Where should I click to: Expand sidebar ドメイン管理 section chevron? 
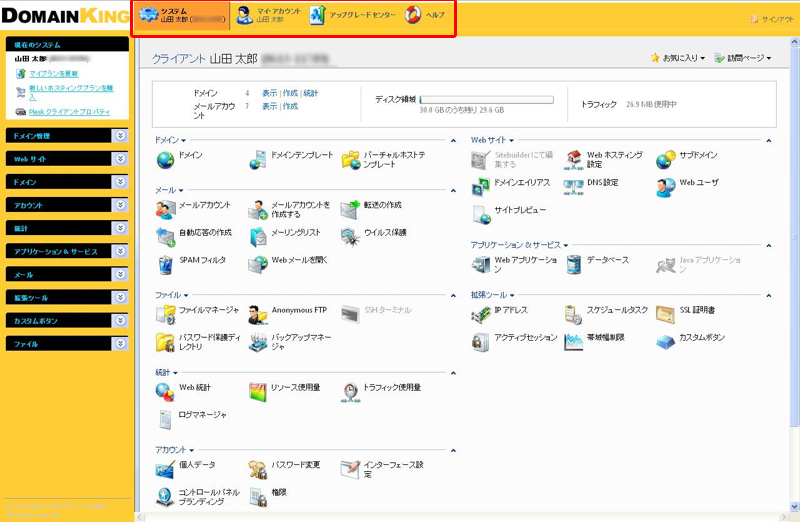click(x=120, y=135)
